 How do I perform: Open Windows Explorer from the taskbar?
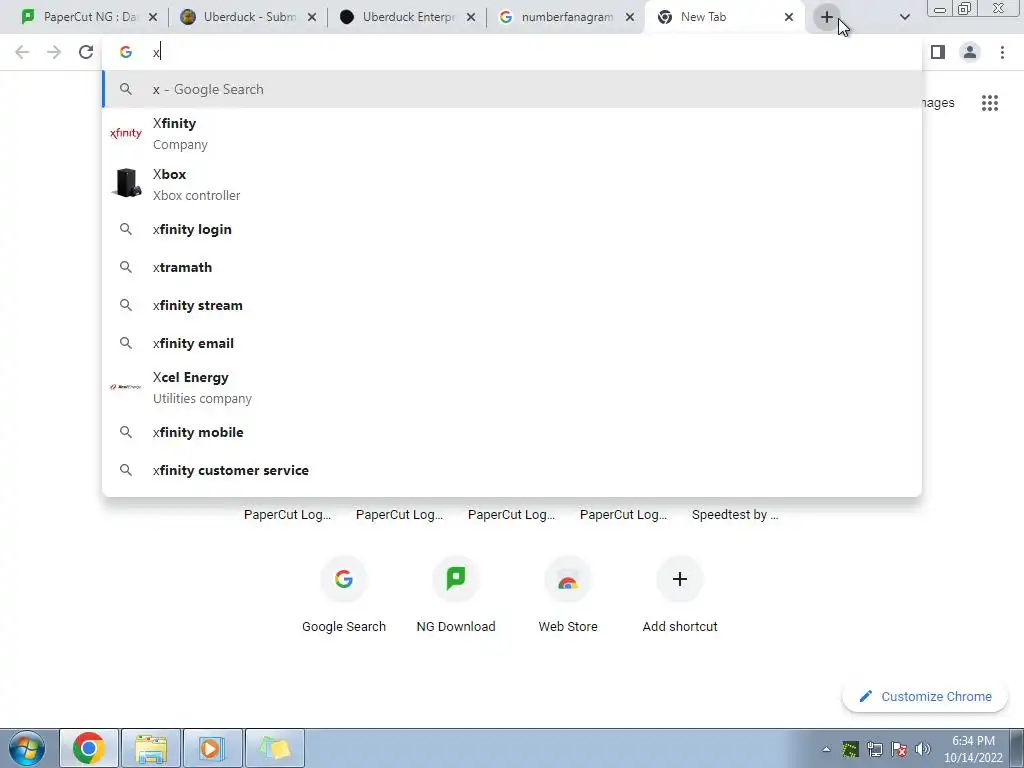151,748
